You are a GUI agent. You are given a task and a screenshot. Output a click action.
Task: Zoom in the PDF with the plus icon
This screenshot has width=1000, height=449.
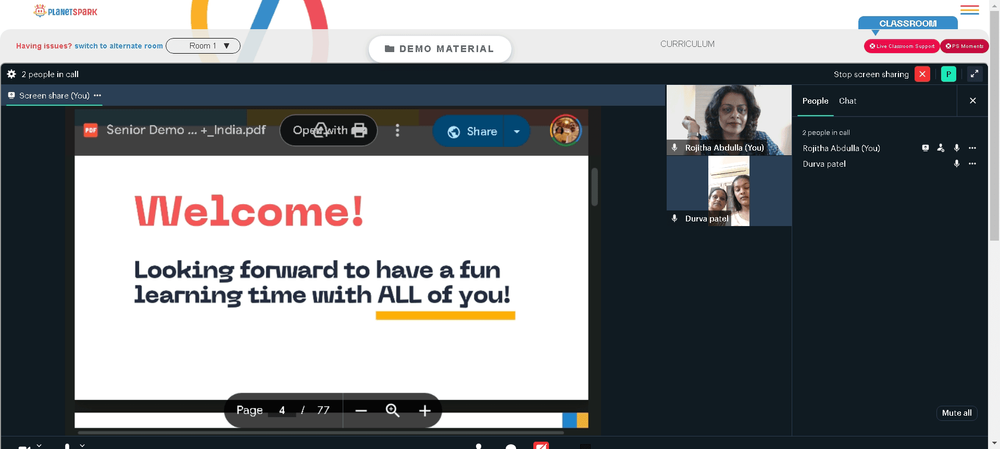pyautogui.click(x=425, y=411)
